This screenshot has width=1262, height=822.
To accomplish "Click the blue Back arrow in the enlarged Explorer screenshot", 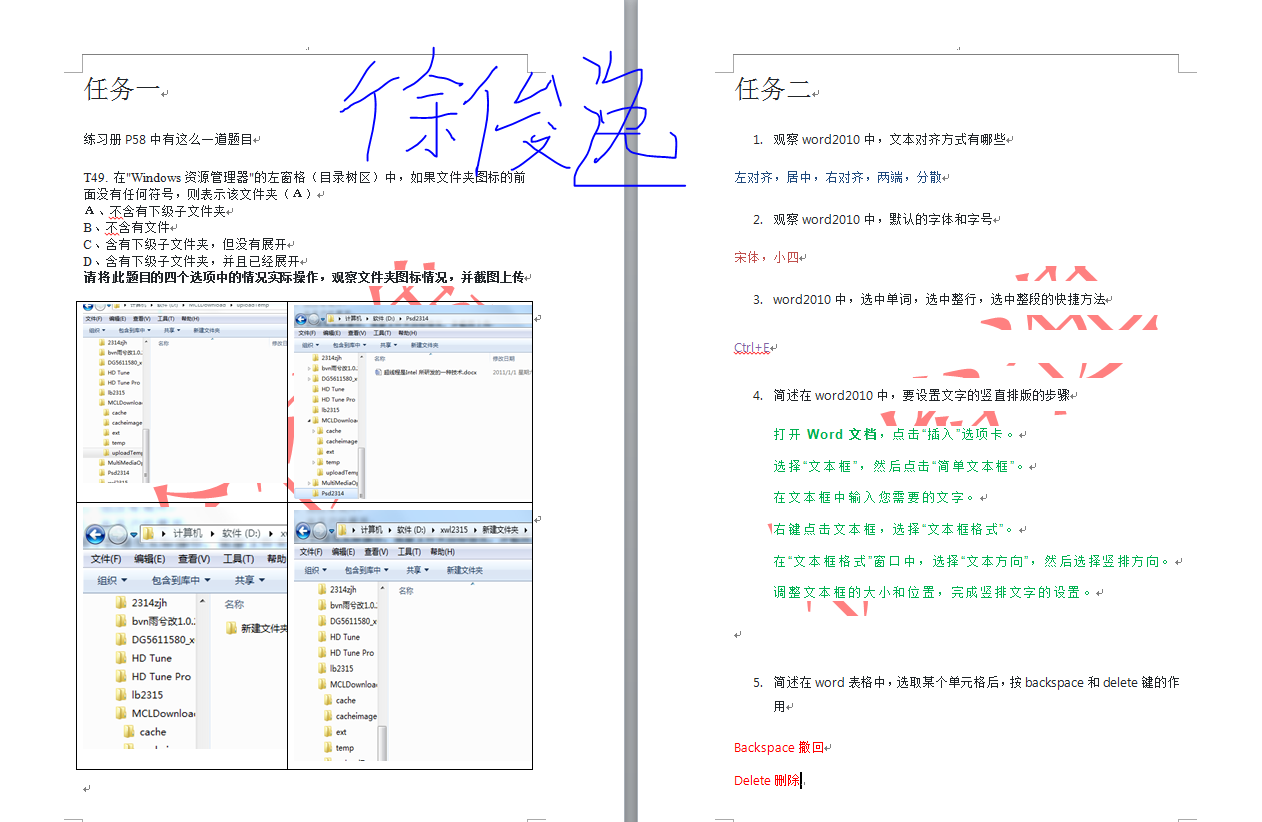I will [95, 534].
